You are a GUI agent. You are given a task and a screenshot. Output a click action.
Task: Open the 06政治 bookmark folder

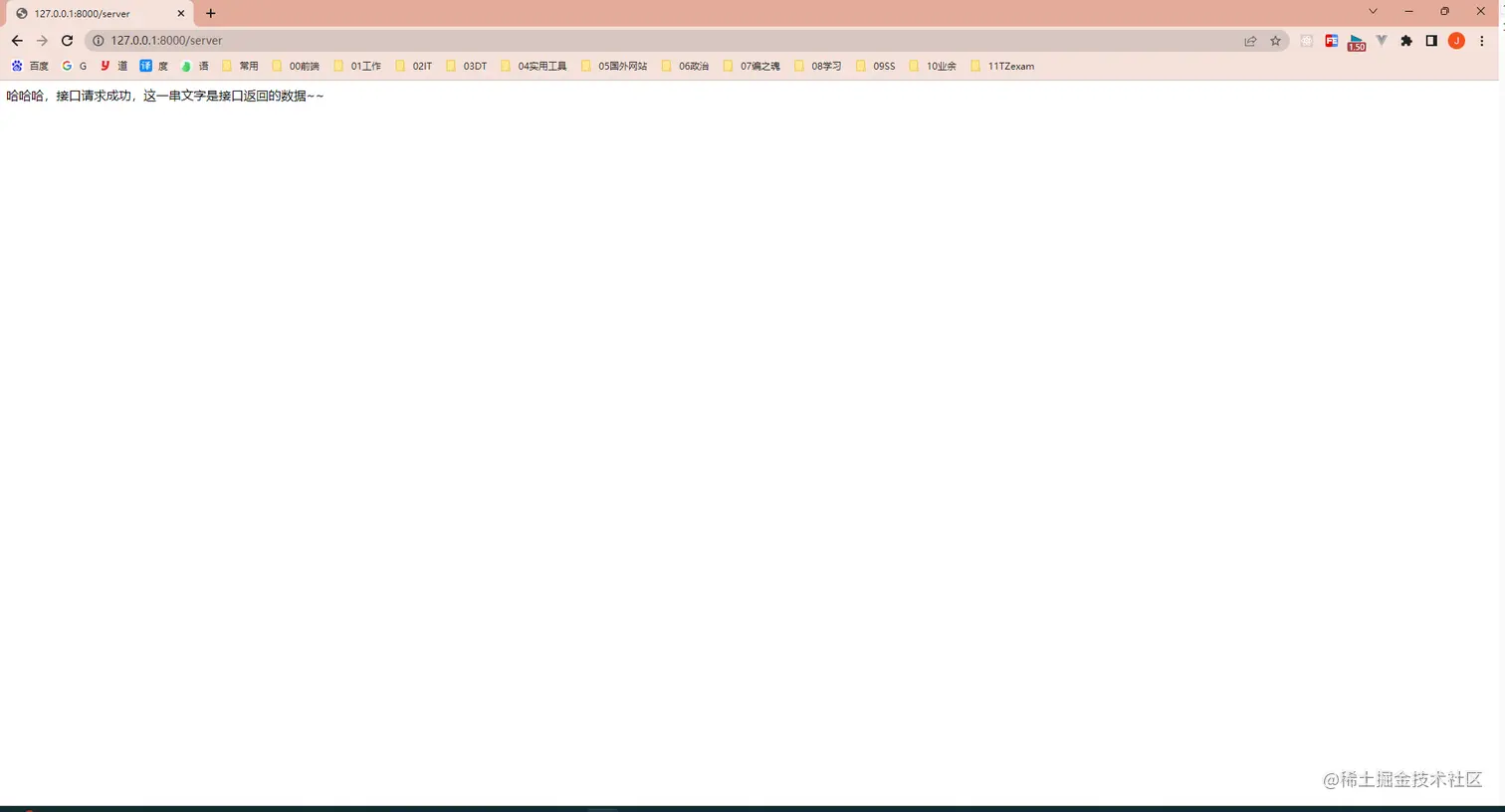tap(686, 66)
